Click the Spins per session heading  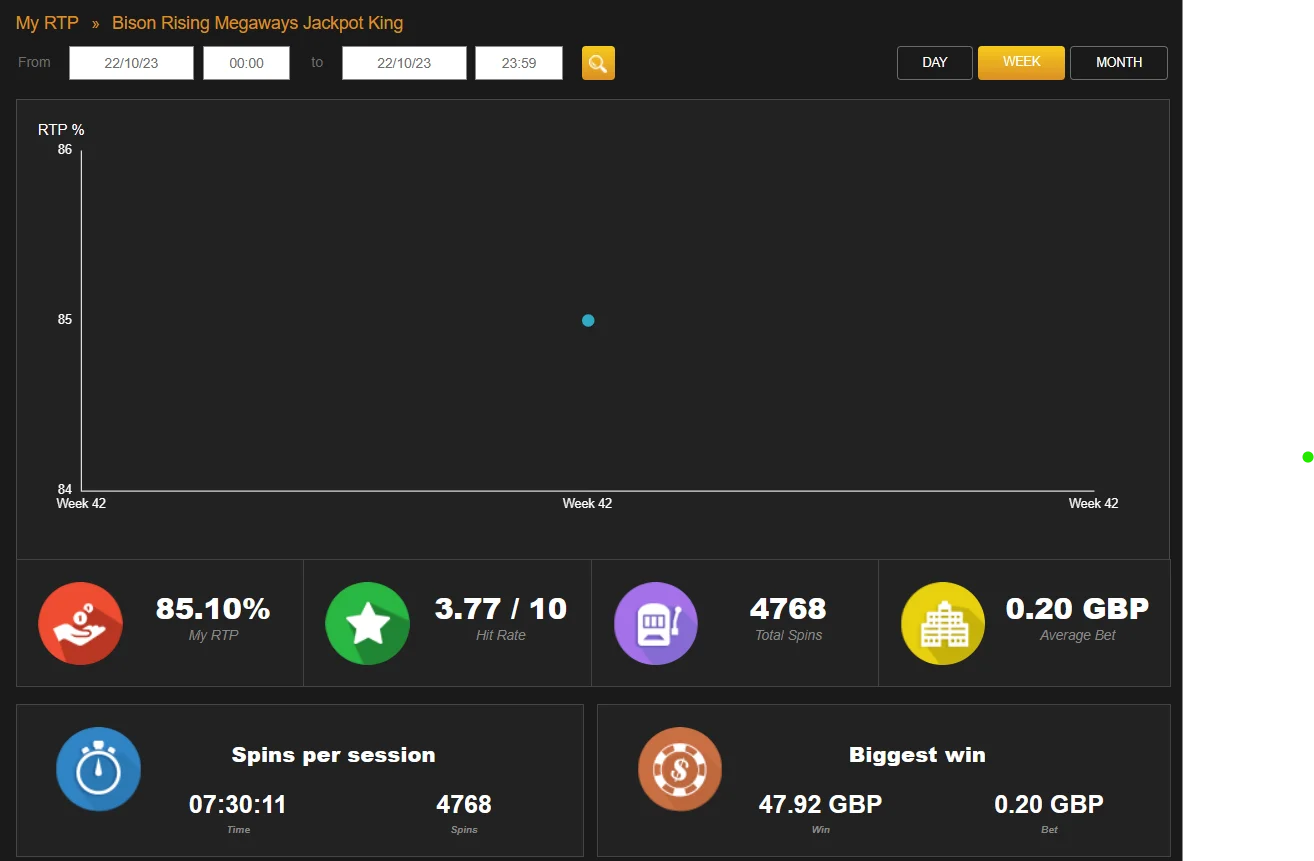[x=333, y=755]
